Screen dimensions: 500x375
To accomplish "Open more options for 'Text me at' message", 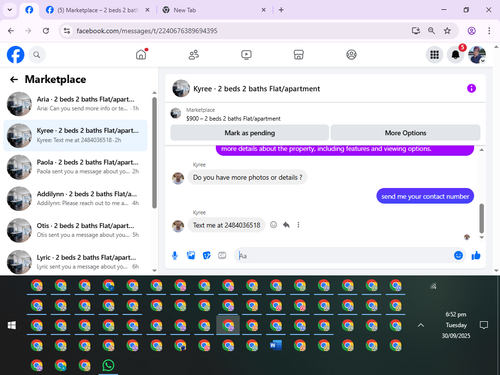I will pos(298,225).
